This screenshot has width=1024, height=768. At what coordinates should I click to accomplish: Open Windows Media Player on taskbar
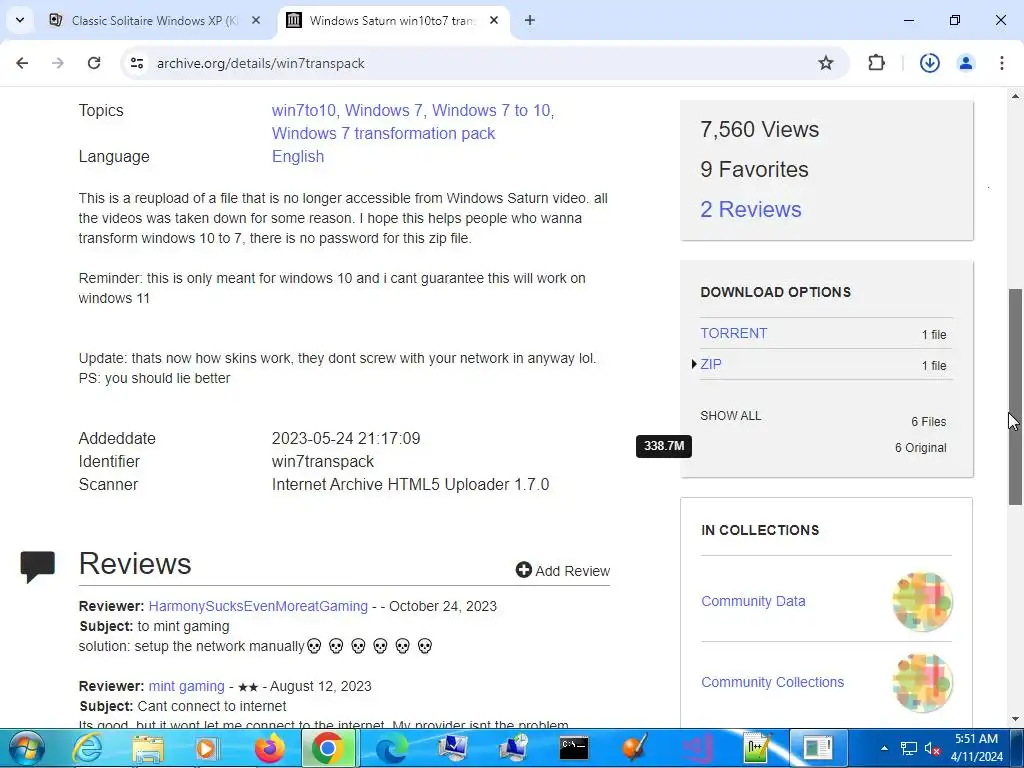208,748
